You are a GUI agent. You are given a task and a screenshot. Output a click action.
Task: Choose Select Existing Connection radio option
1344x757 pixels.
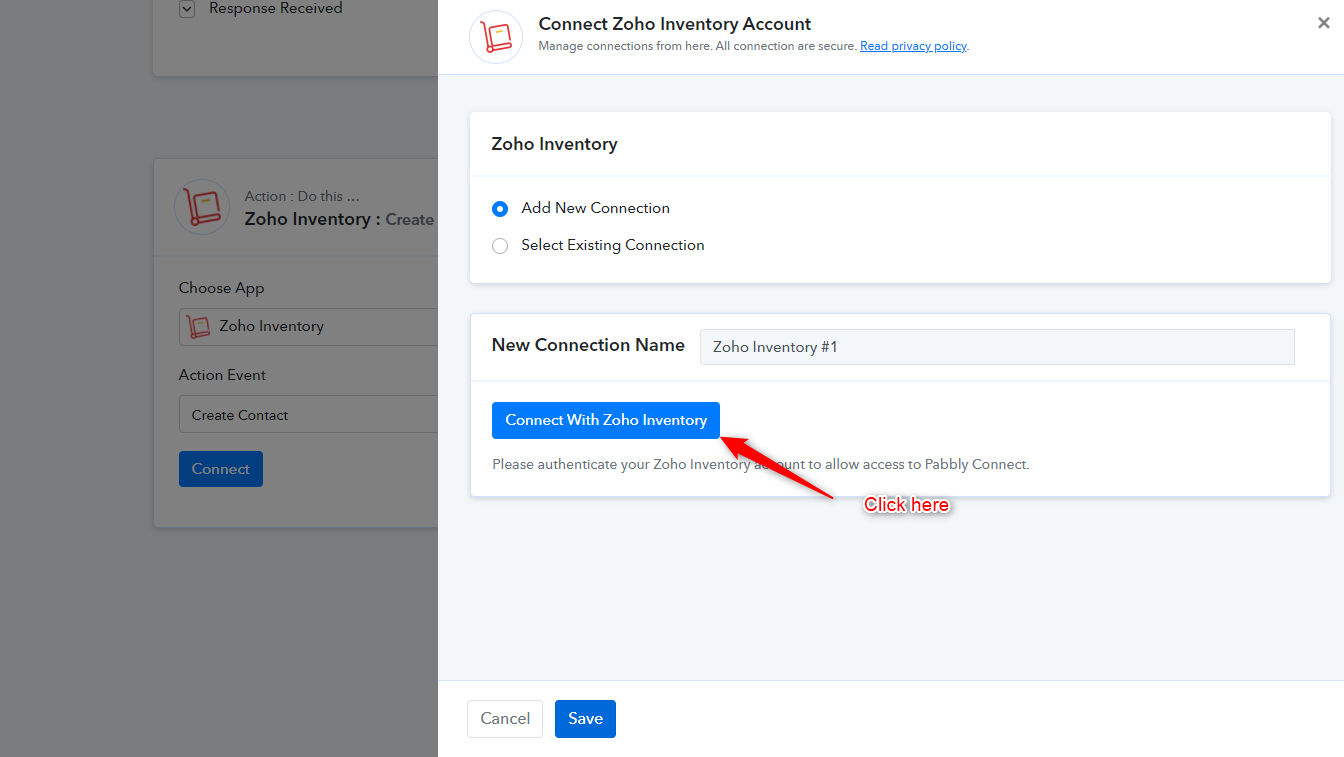pos(500,246)
